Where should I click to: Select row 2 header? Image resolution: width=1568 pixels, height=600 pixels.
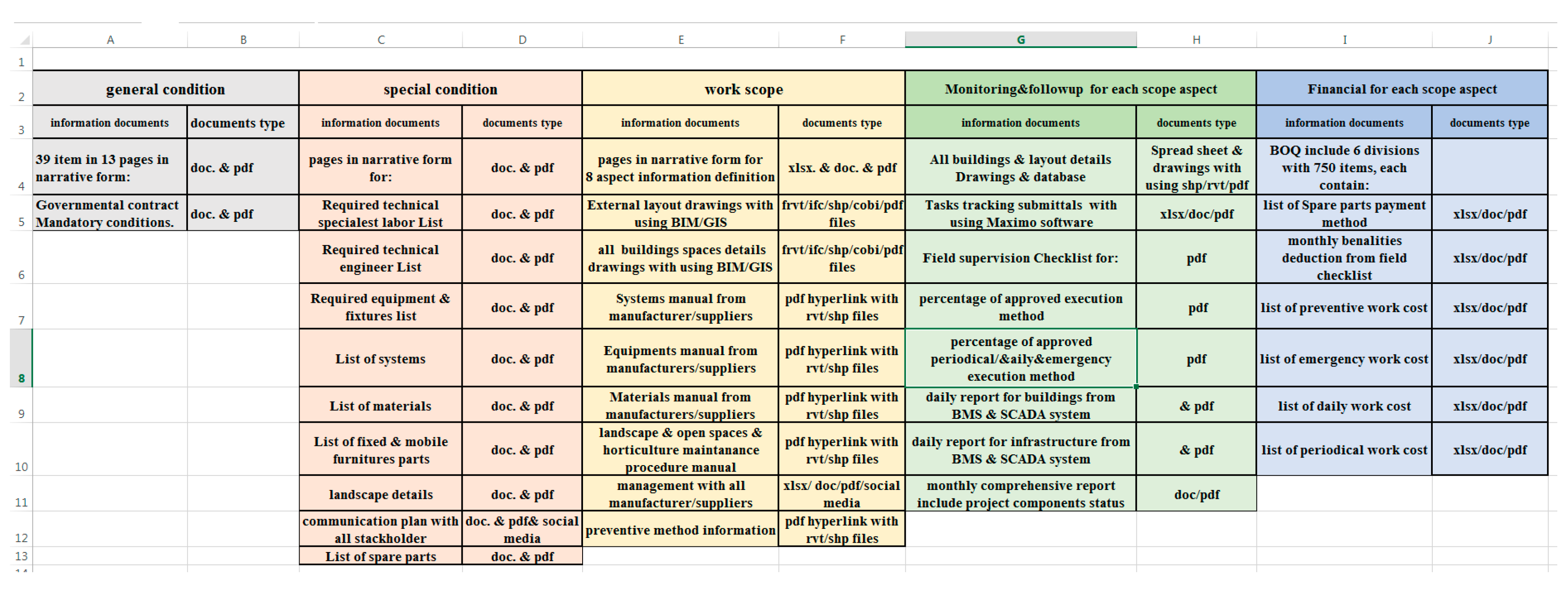(21, 89)
